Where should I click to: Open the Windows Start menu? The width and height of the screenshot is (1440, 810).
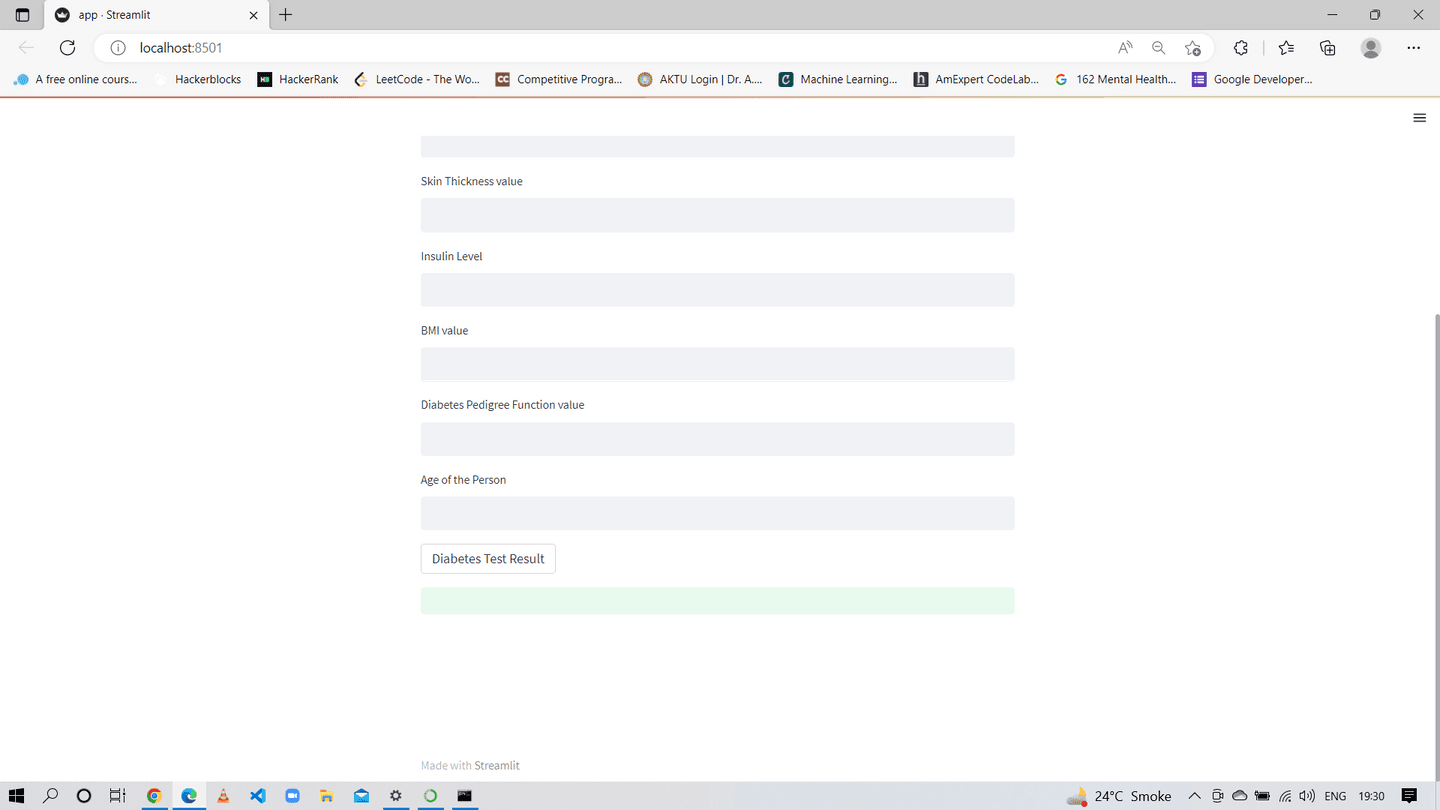[17, 796]
